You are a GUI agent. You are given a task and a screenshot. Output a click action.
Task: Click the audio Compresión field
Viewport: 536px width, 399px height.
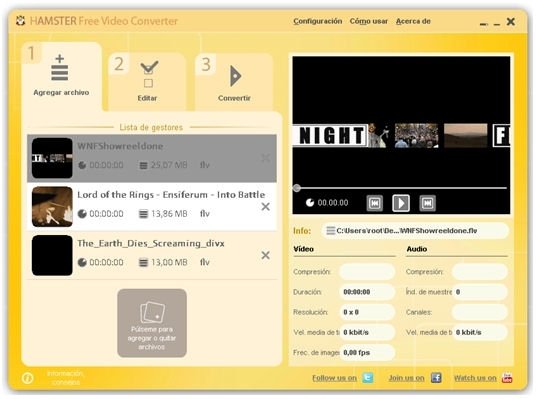pos(480,272)
